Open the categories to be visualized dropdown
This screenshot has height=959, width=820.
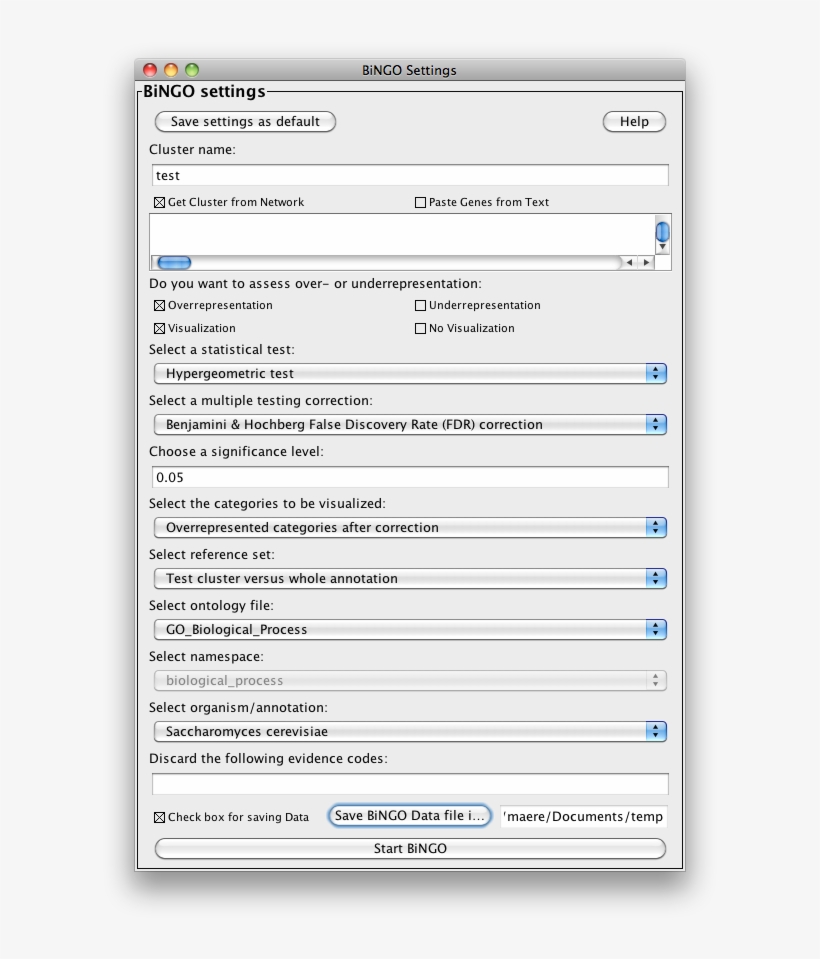[x=410, y=527]
